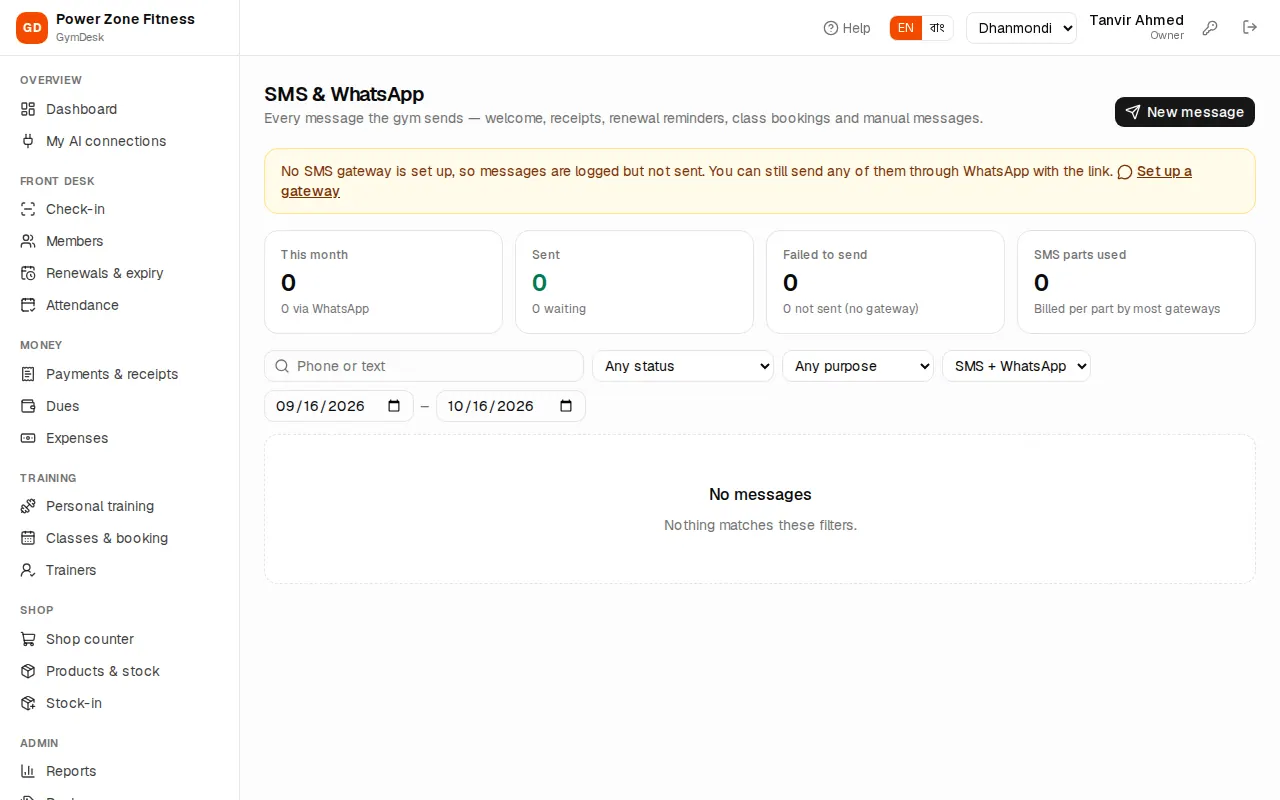1280x800 pixels.
Task: Click the Dashboard grid icon
Action: point(28,109)
